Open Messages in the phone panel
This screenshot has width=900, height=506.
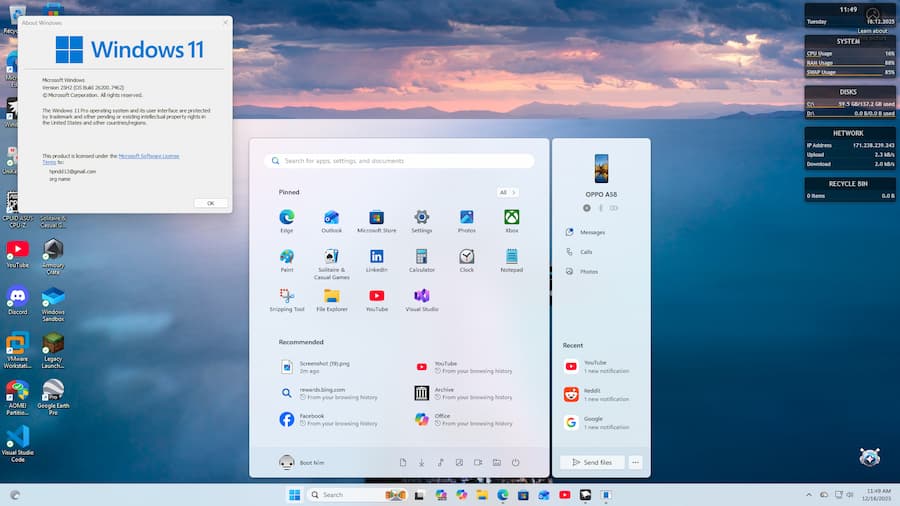(x=592, y=232)
